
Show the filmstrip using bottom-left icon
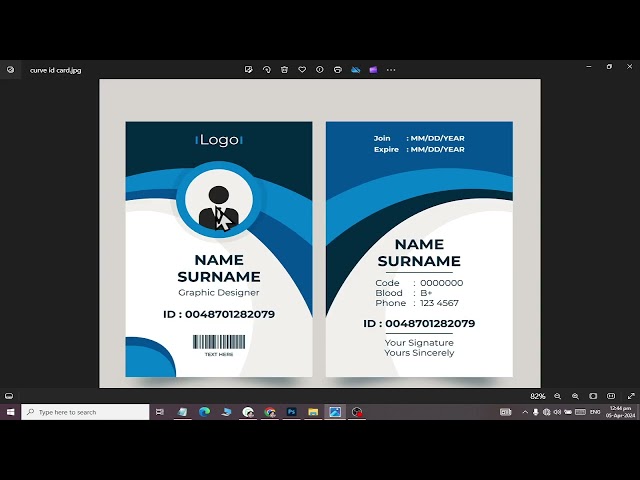click(x=9, y=396)
